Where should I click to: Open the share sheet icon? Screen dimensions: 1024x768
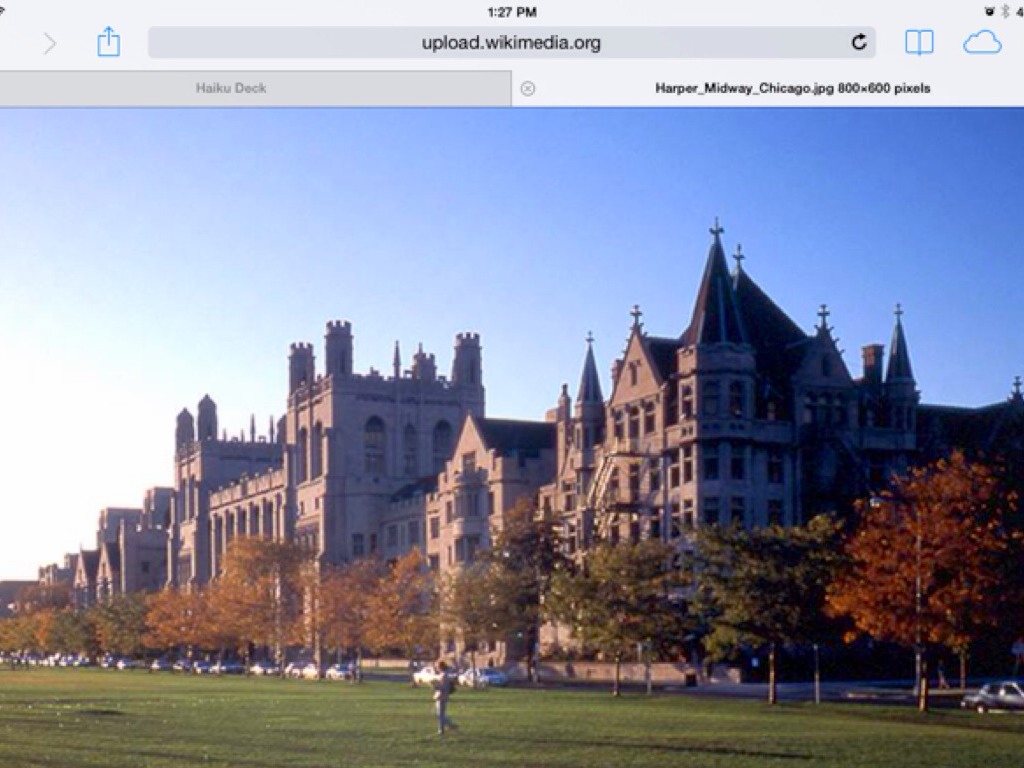108,42
